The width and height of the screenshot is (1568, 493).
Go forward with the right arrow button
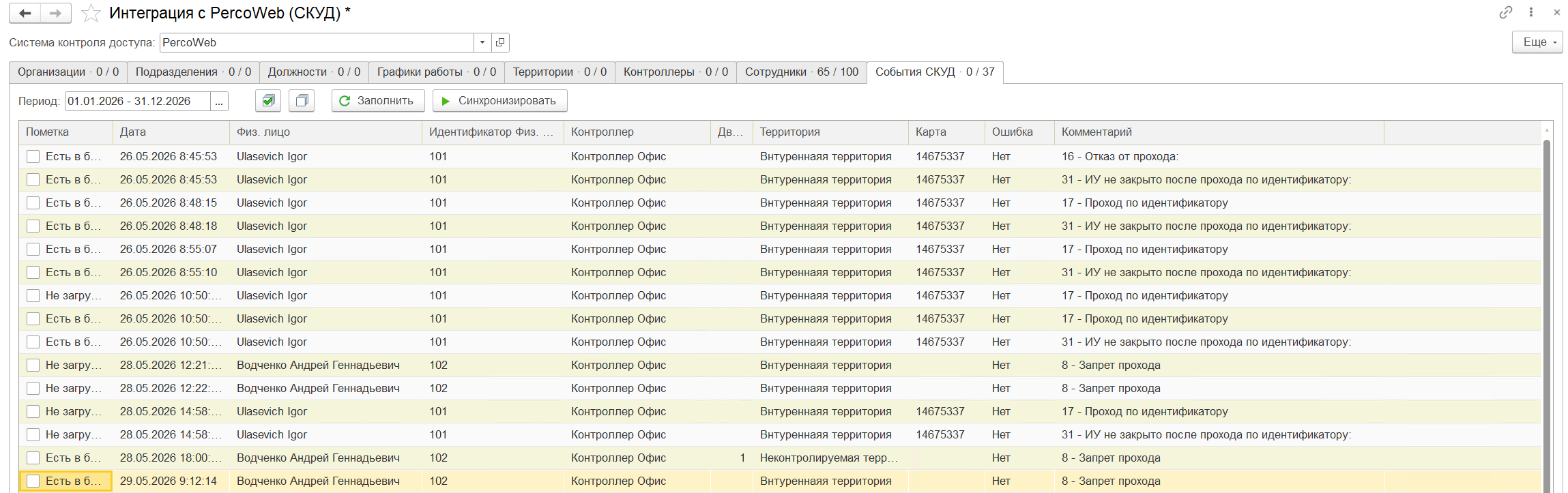[55, 13]
